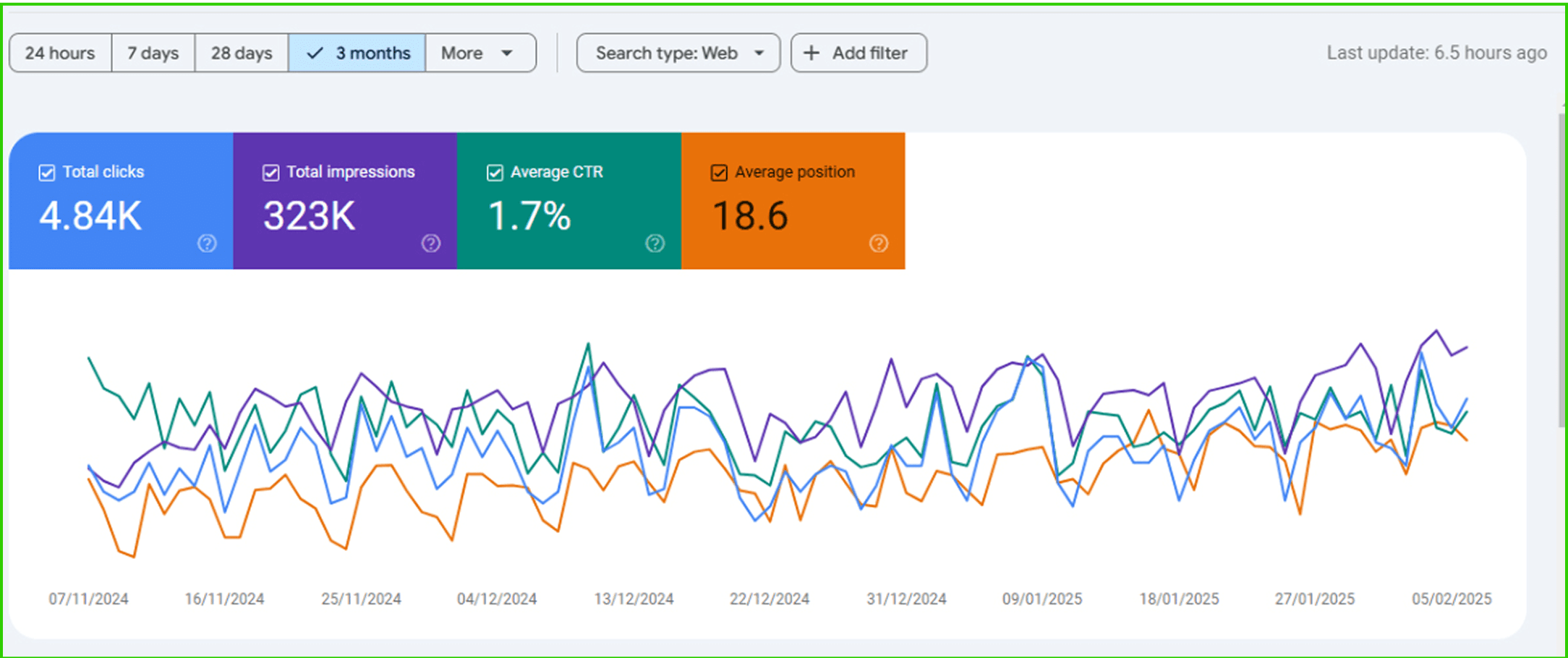
Task: Click the orange Average position card
Action: point(793,210)
